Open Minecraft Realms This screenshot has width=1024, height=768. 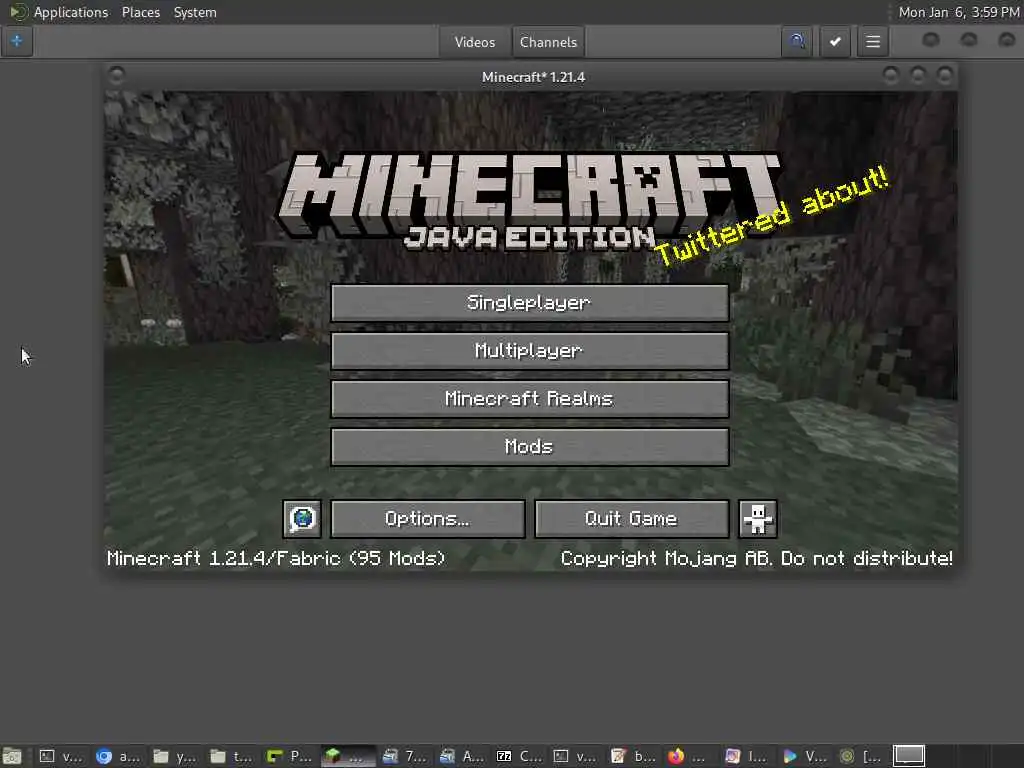[530, 398]
